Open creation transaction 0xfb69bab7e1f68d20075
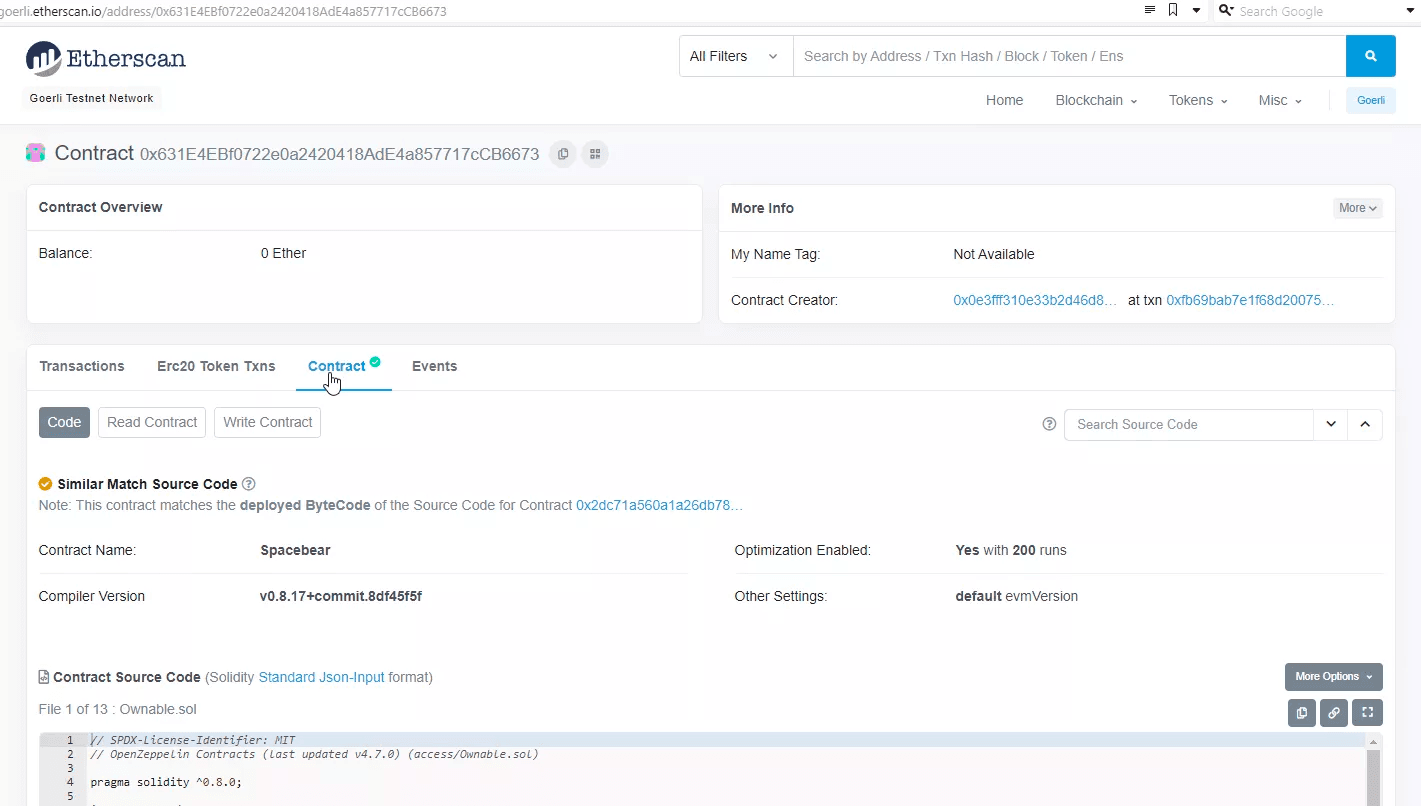The image size is (1421, 806). (x=1250, y=300)
